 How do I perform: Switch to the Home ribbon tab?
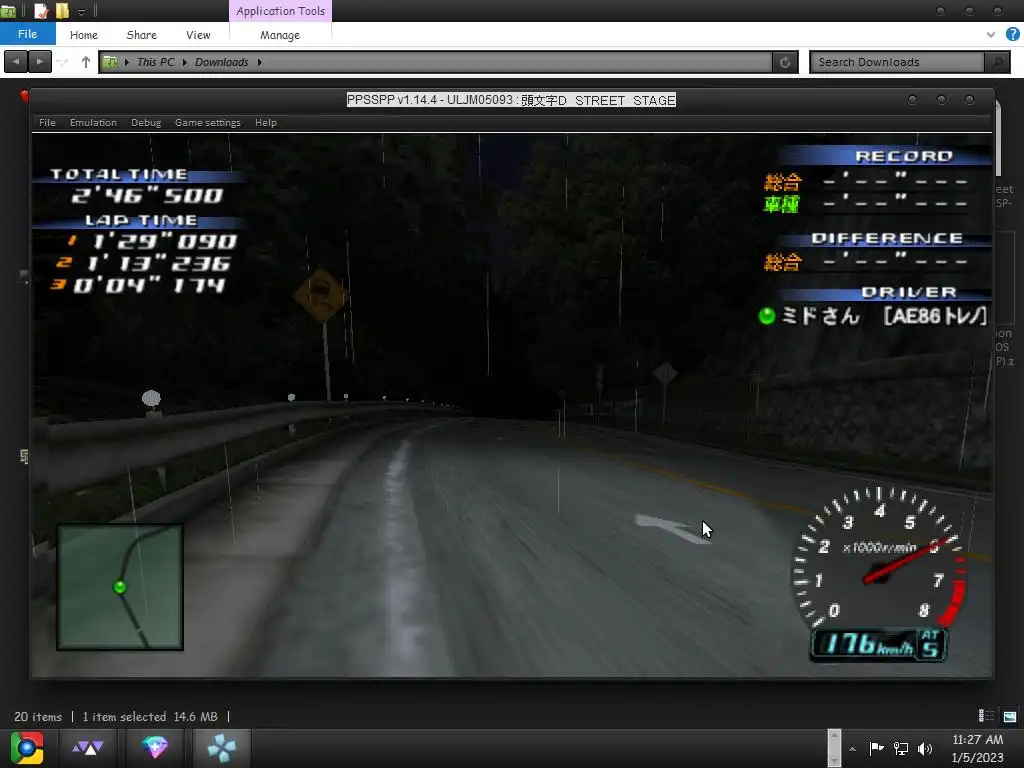point(84,35)
